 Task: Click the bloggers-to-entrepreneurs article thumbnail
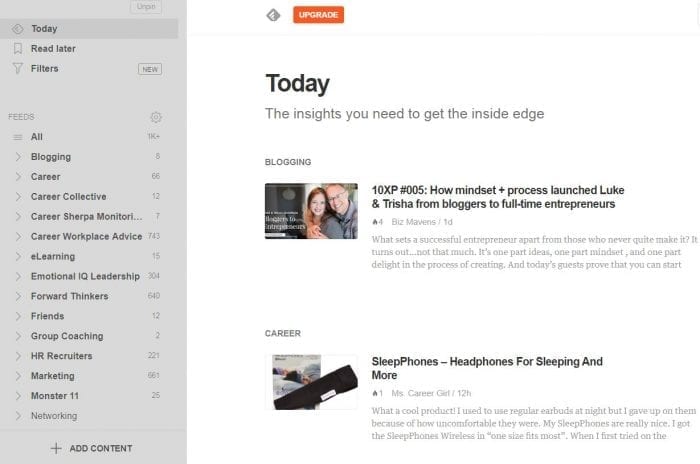(311, 211)
